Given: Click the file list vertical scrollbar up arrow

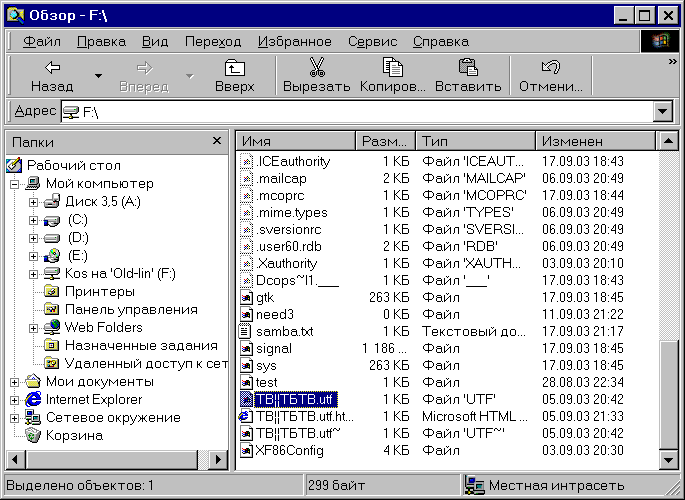Looking at the screenshot, I should click(x=669, y=141).
